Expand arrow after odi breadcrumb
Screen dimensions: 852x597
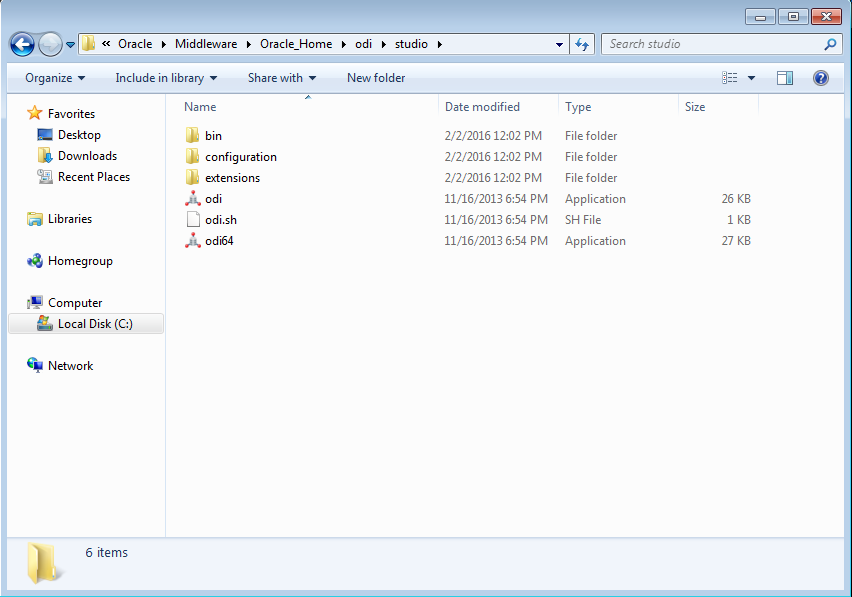[384, 45]
